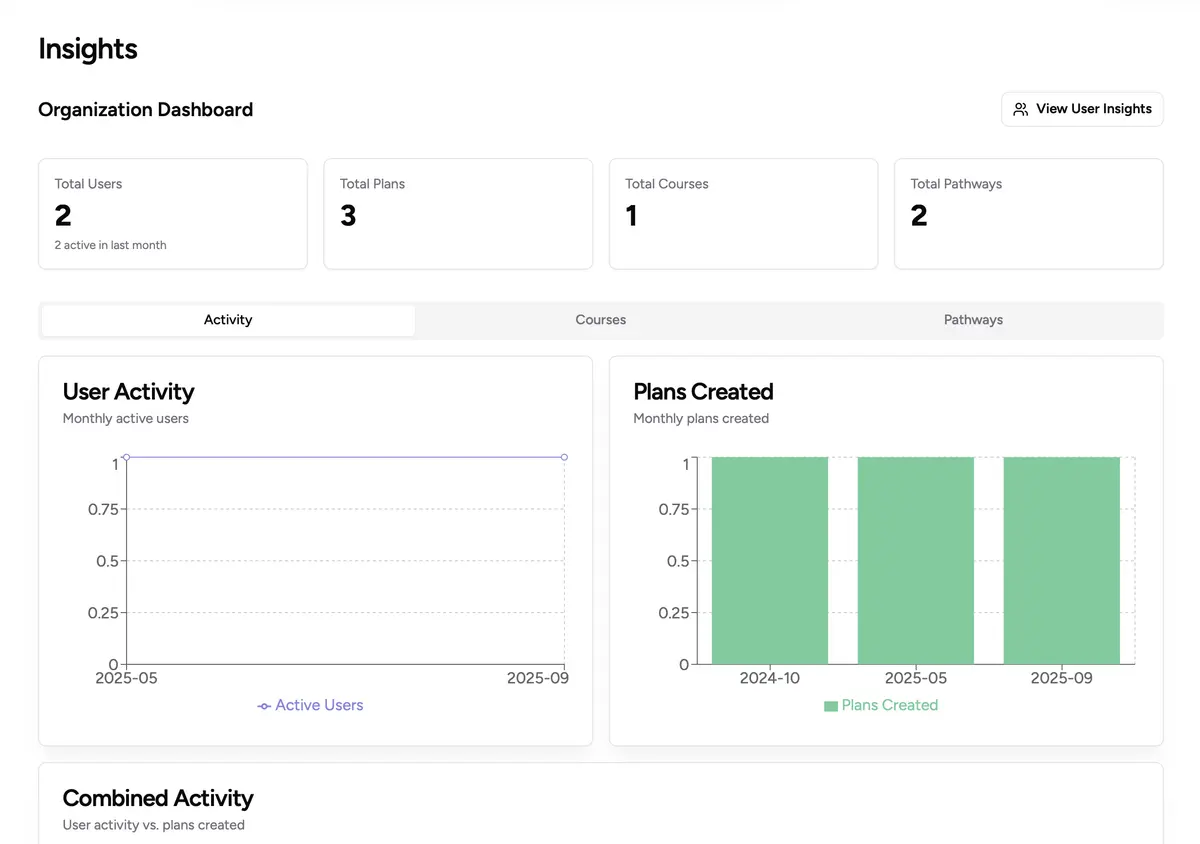
Task: Click the Total Plans stat card
Action: 457,213
